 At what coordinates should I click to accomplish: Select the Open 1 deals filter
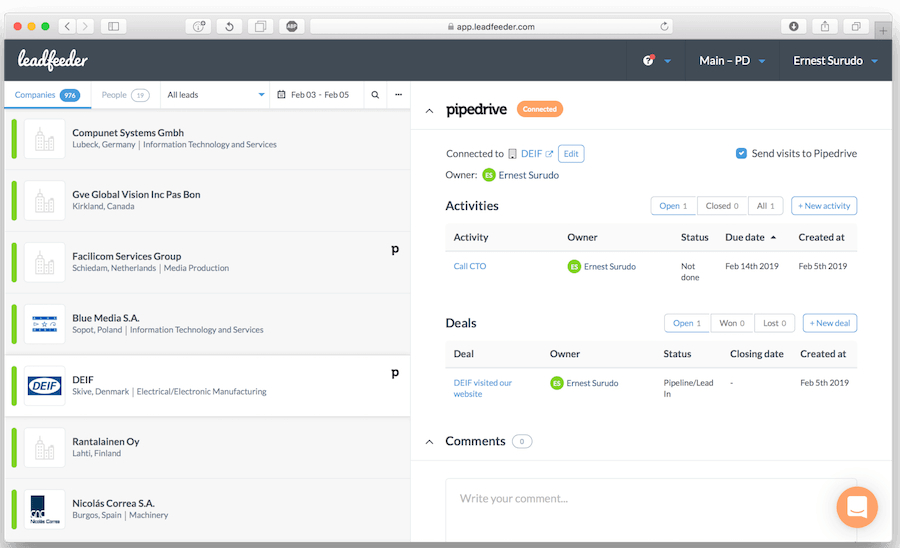(x=687, y=323)
